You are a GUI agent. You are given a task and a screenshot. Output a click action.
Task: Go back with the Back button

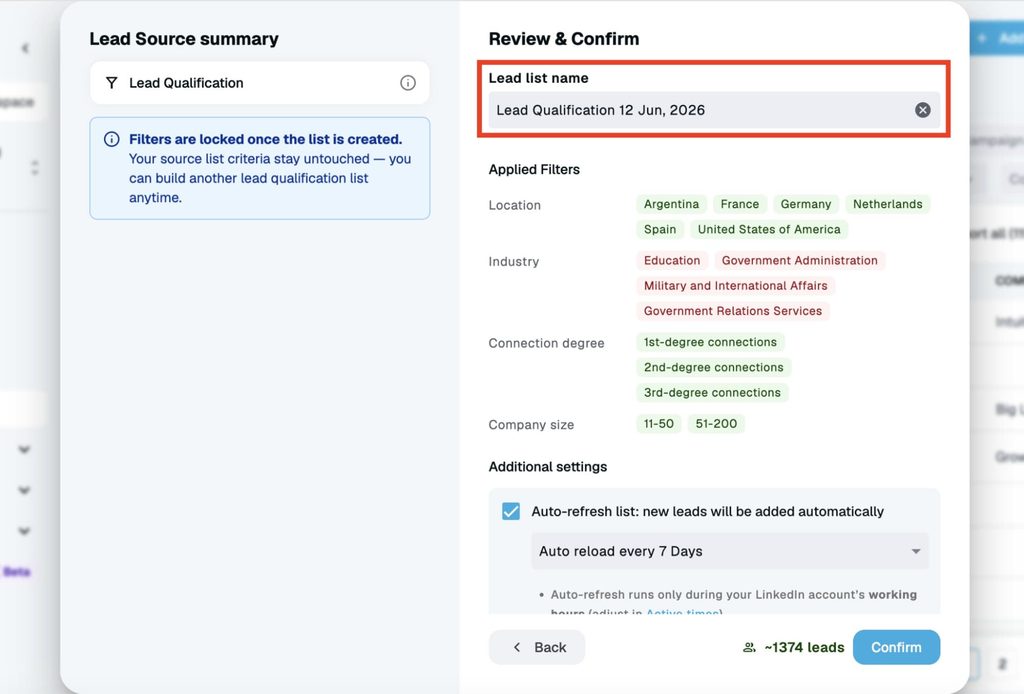(x=537, y=647)
